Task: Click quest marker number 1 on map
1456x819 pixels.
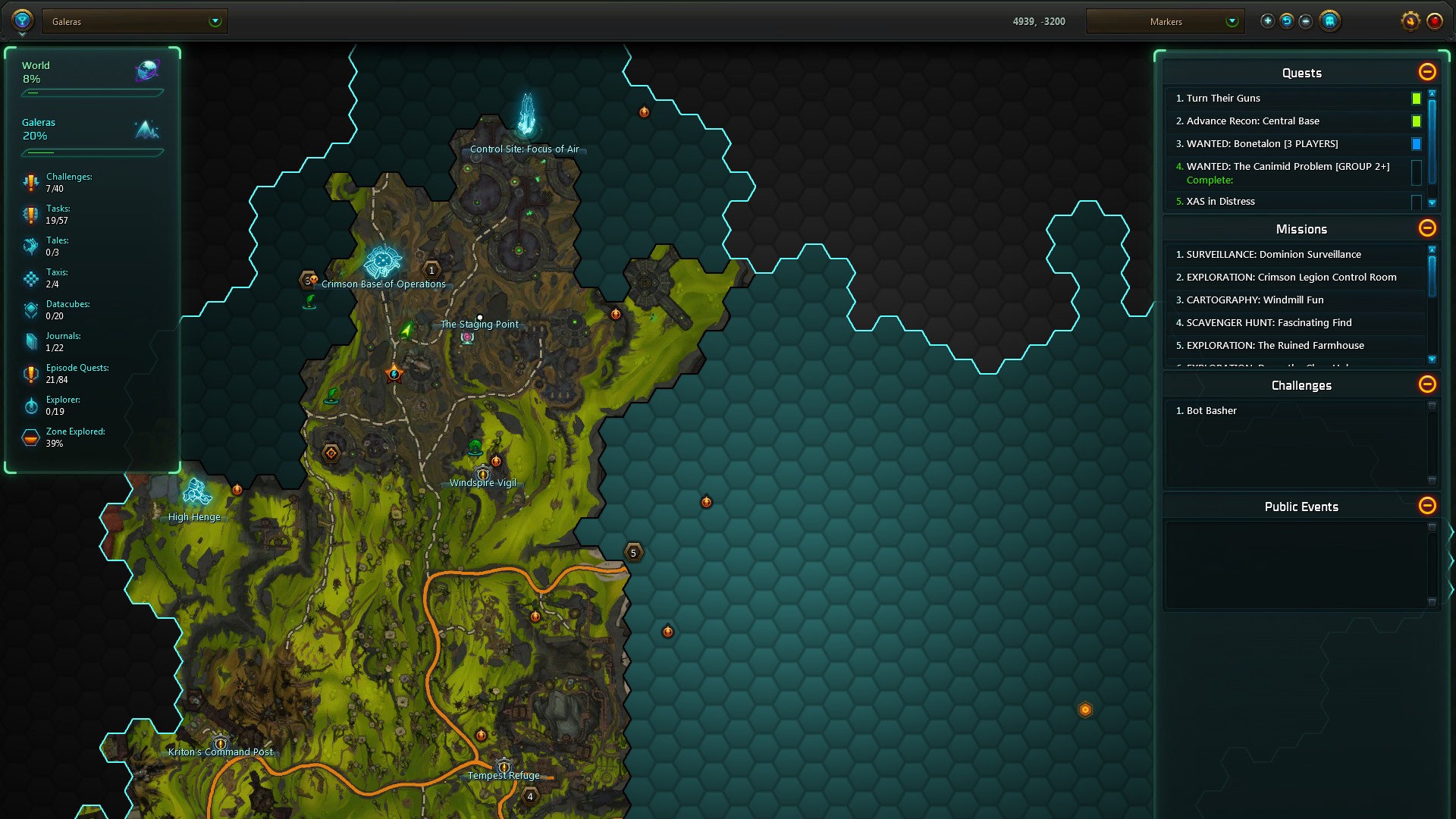Action: tap(431, 270)
